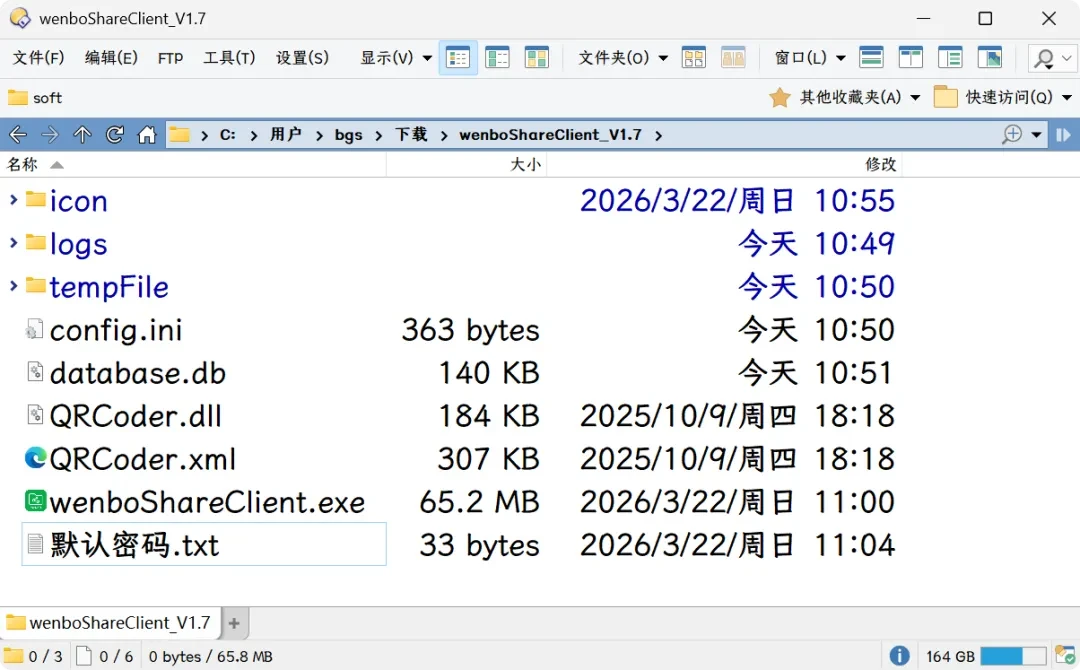This screenshot has height=670, width=1080.
Task: Select the thumbnails view icon
Action: click(x=537, y=58)
